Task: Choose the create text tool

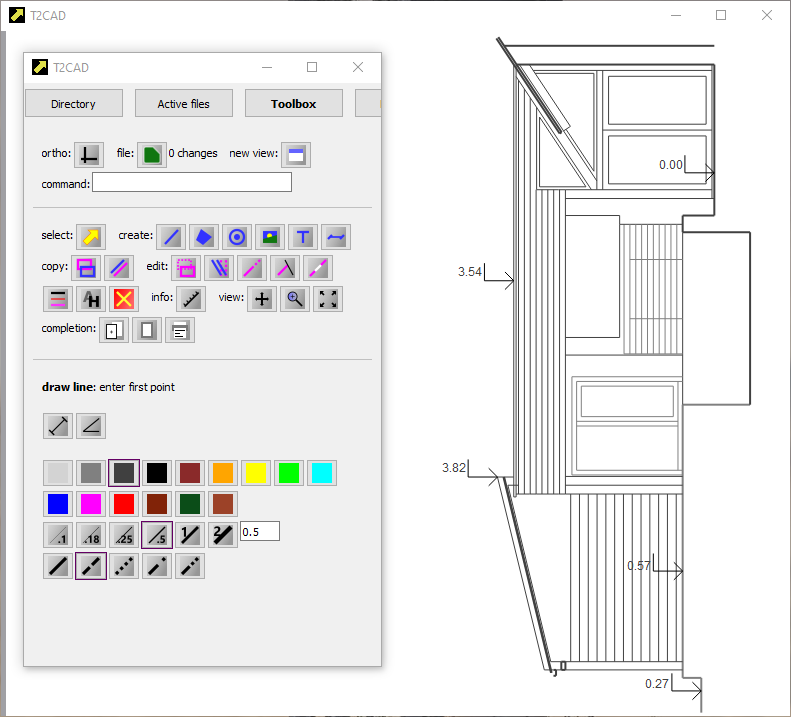Action: (x=303, y=237)
